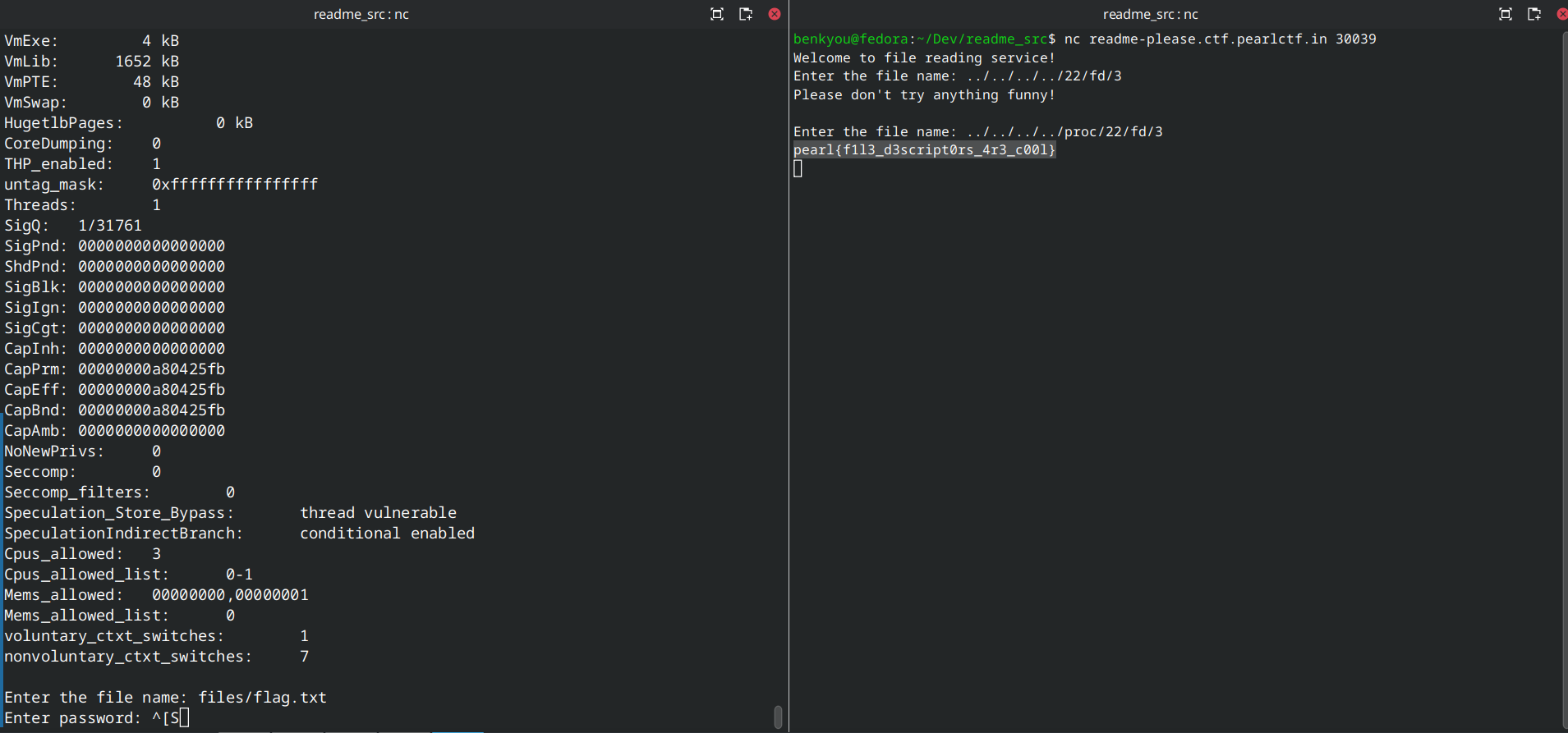Click the right terminal cursor block

pyautogui.click(x=798, y=168)
